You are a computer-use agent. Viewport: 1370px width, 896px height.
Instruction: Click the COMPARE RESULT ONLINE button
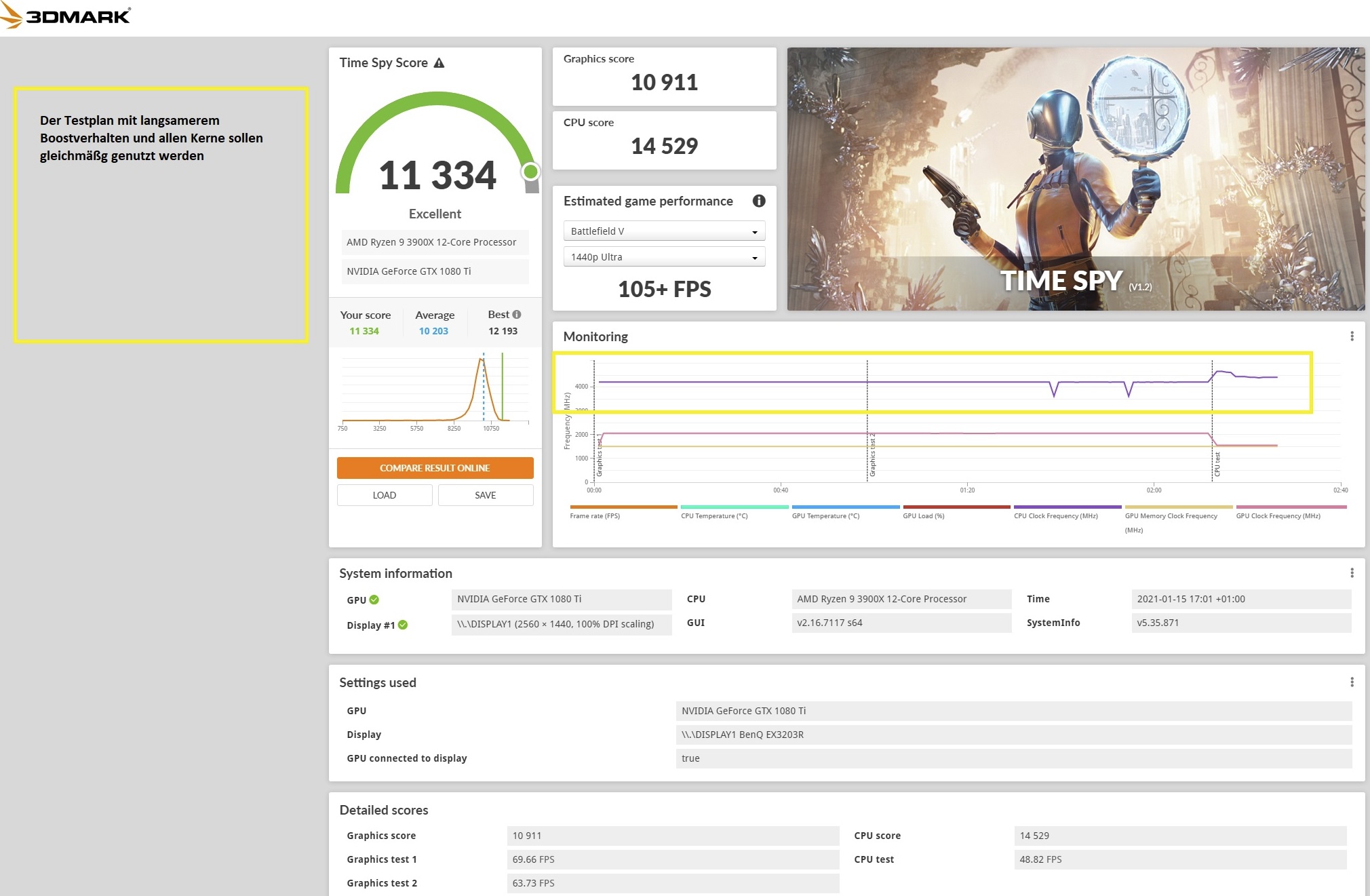tap(435, 468)
